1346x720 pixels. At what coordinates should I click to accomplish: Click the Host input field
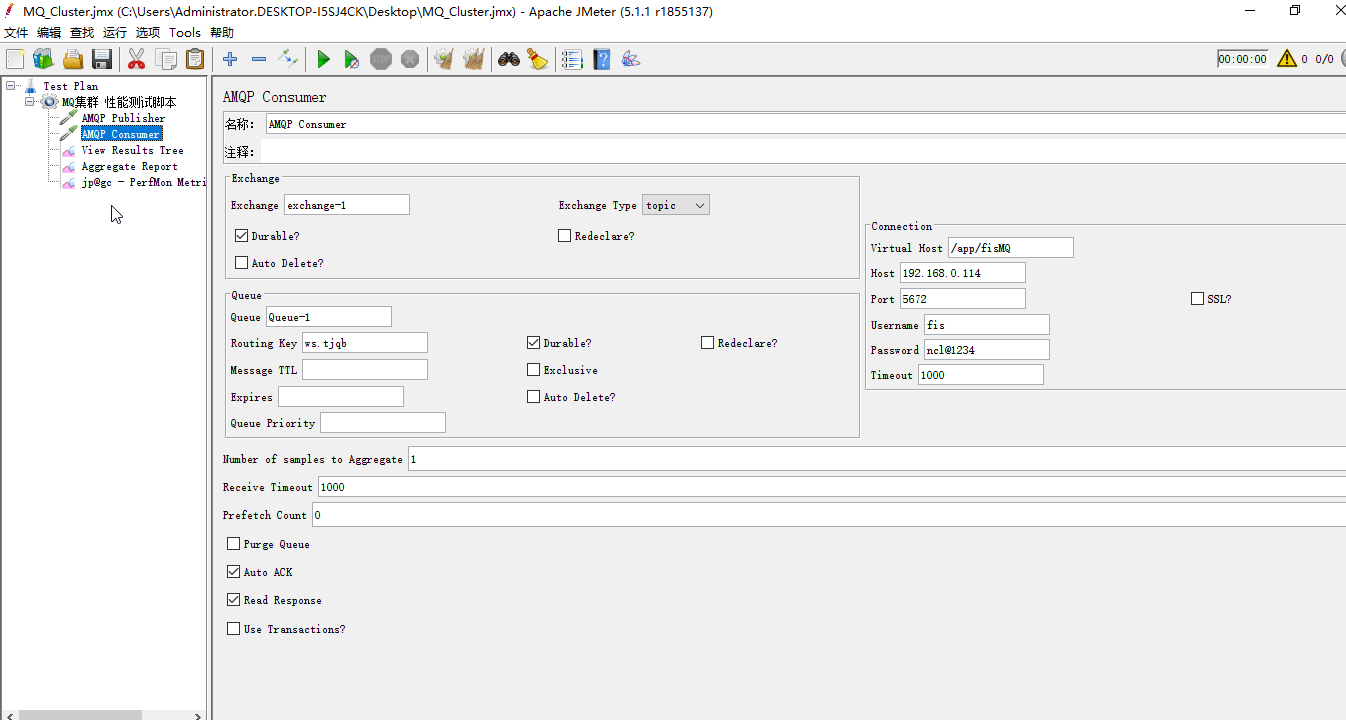[x=963, y=273]
